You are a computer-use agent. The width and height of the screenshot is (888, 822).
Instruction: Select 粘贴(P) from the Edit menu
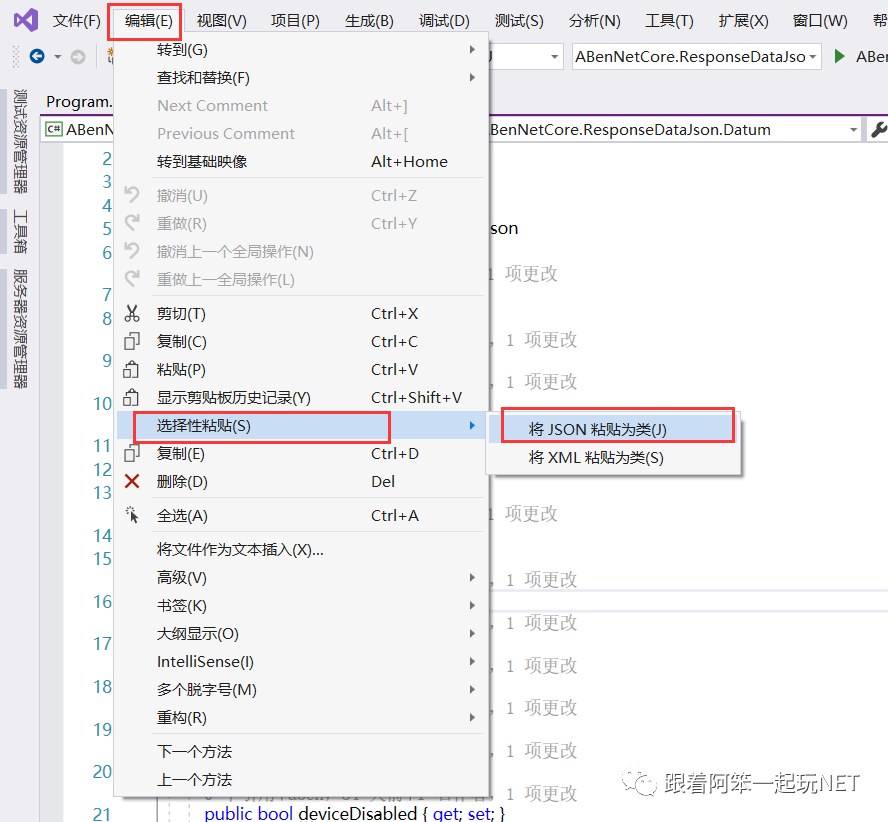click(x=301, y=369)
